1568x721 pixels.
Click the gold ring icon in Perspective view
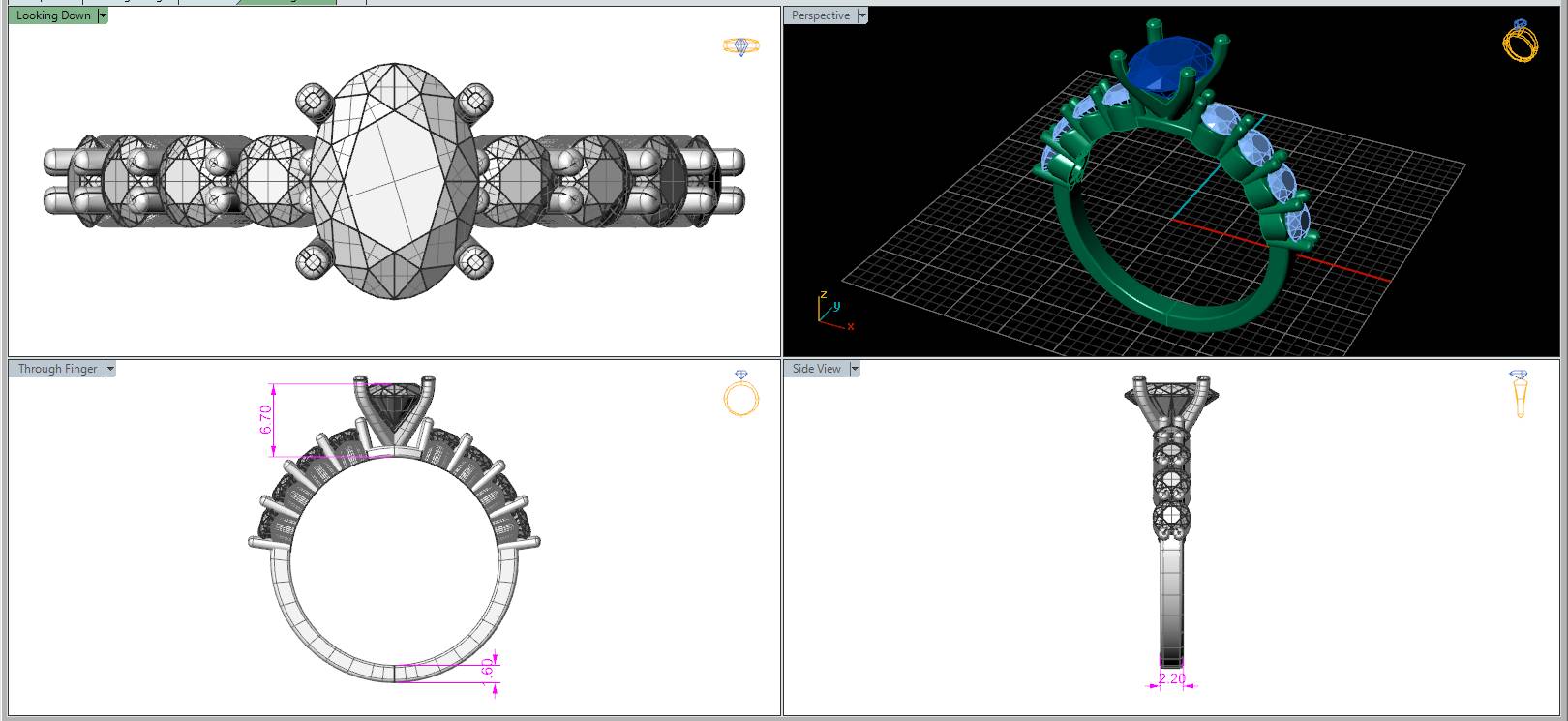(x=1520, y=41)
